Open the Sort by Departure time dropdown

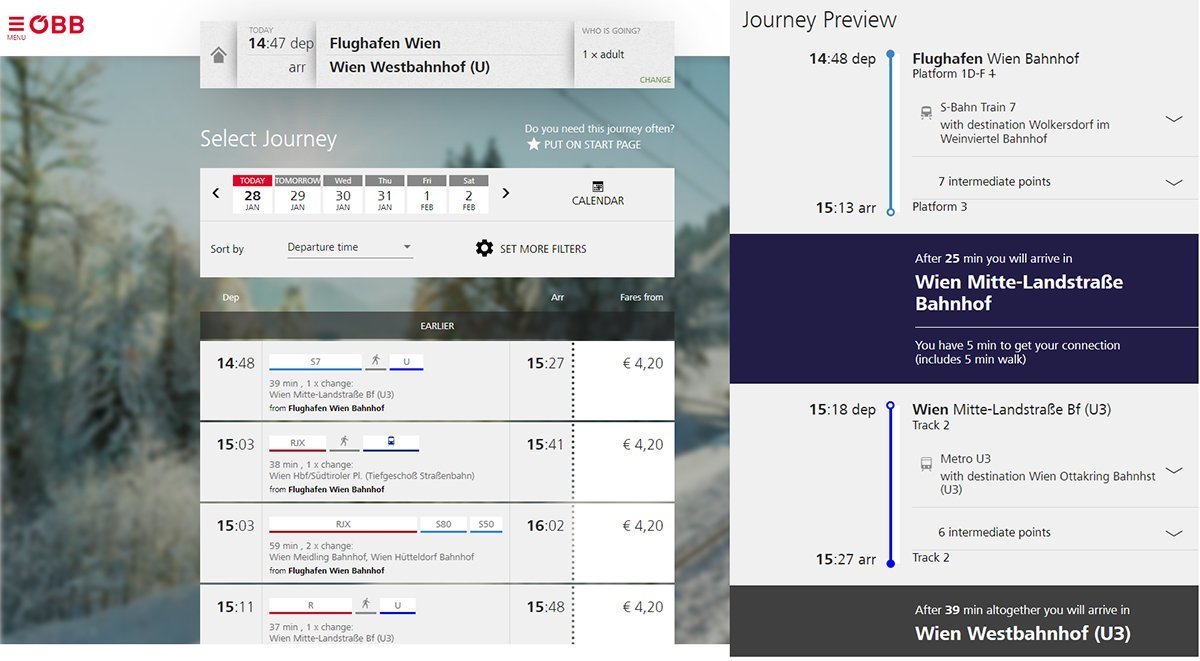coord(349,247)
